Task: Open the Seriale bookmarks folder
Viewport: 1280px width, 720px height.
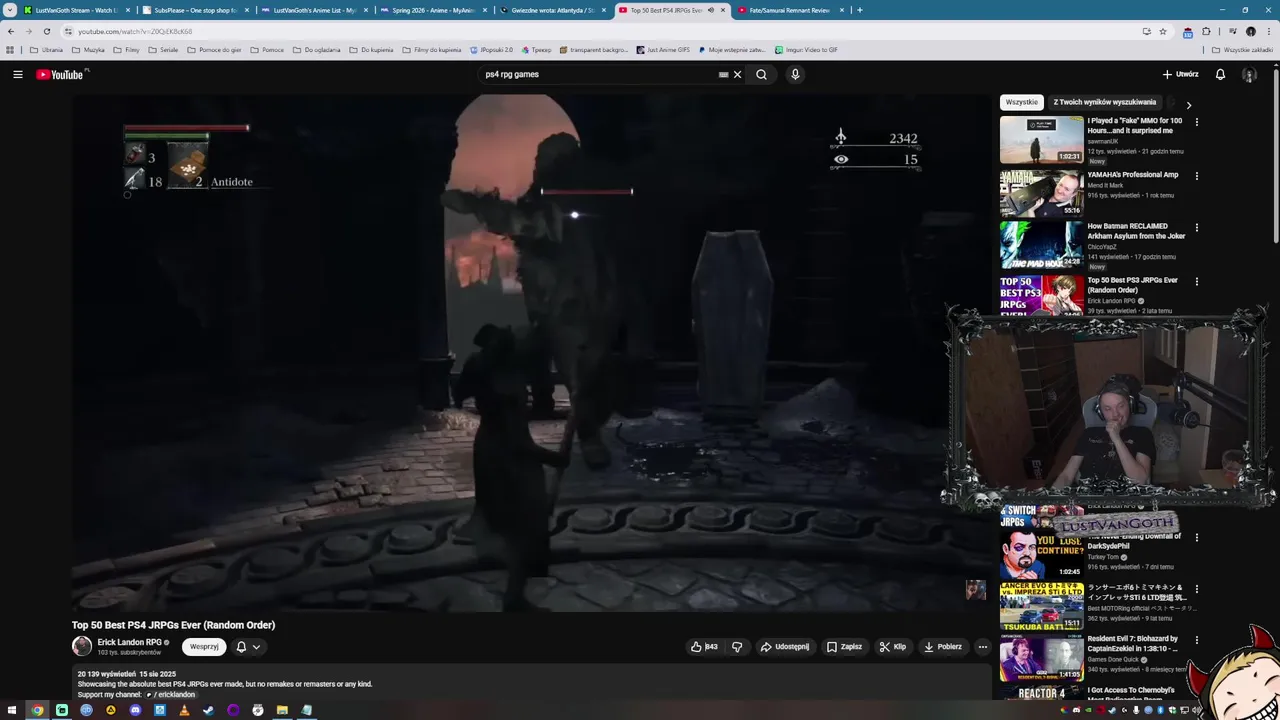Action: click(163, 49)
